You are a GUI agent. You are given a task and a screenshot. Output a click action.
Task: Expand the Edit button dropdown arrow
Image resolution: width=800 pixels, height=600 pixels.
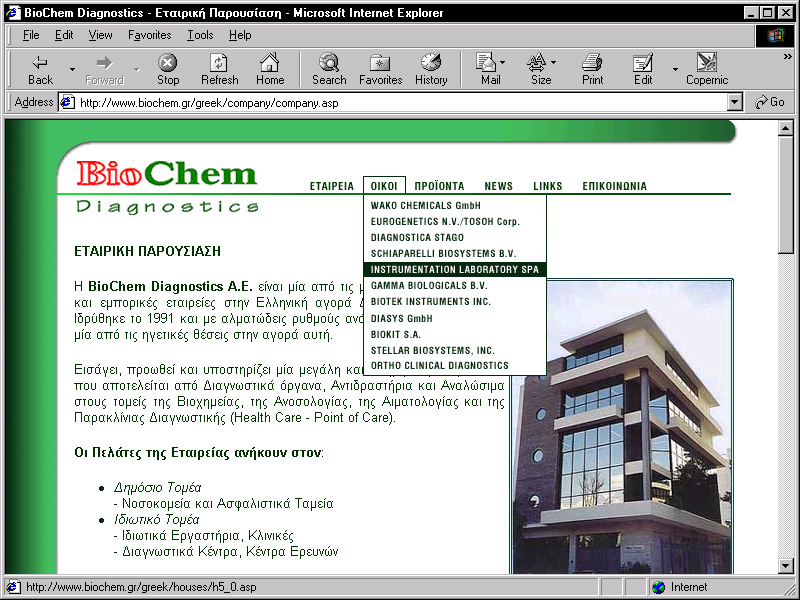[x=675, y=69]
